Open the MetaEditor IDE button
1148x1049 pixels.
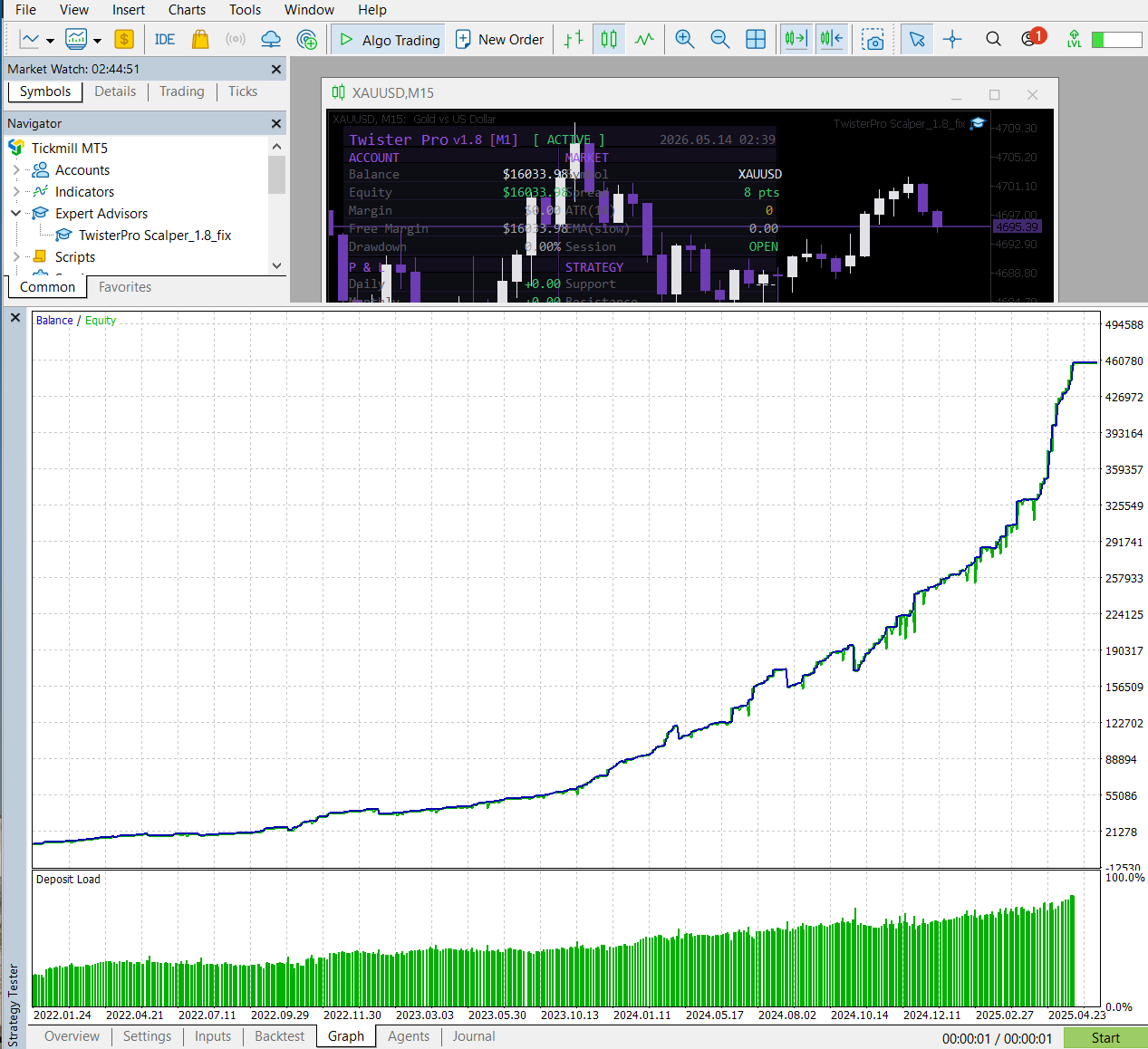coord(165,39)
